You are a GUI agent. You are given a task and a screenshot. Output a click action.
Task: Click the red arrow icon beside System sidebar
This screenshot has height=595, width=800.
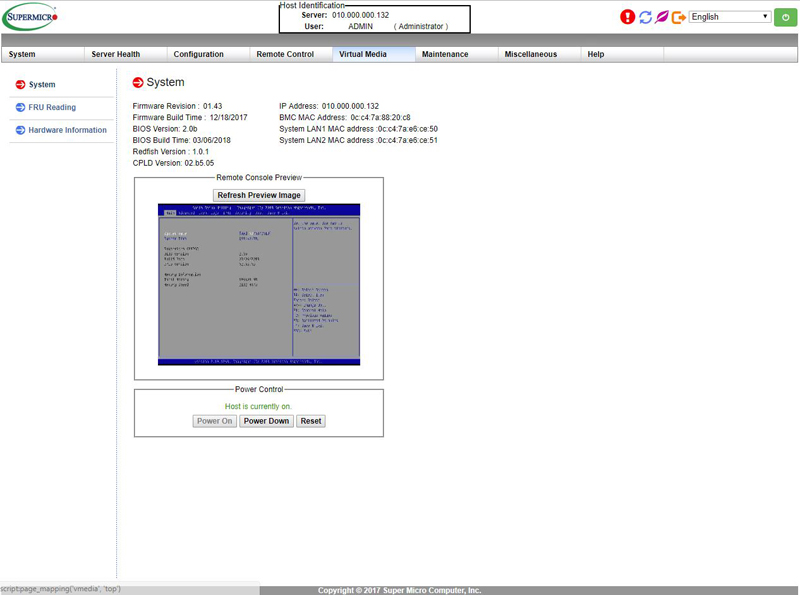[x=20, y=85]
